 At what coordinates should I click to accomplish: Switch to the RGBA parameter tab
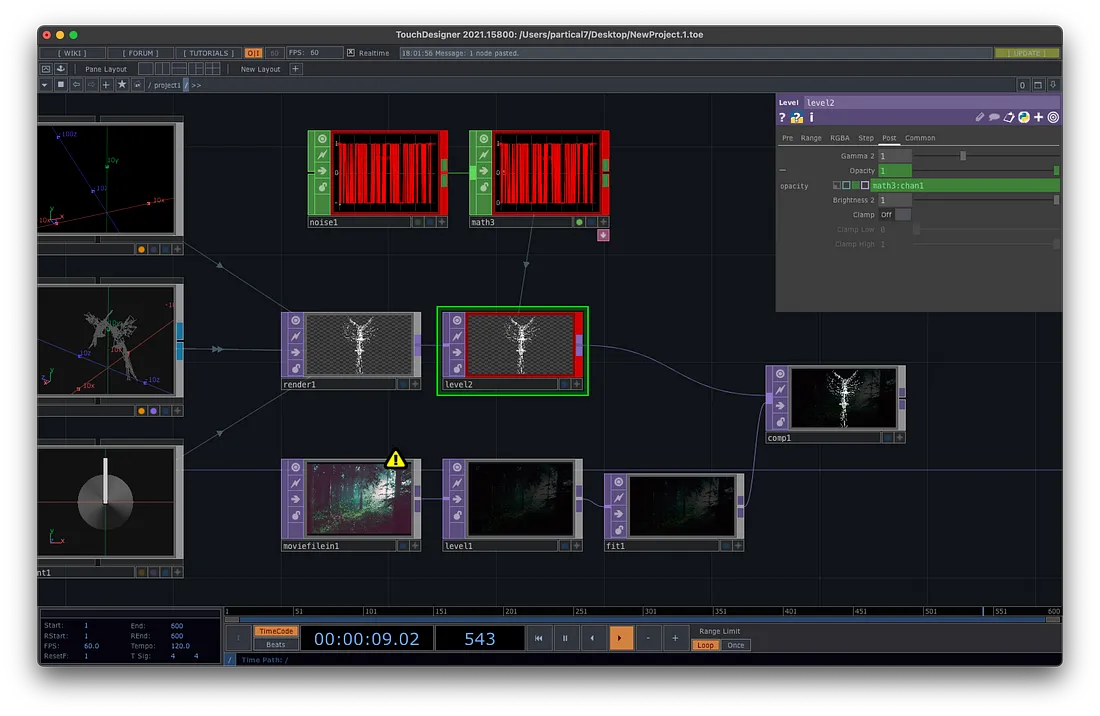point(839,138)
